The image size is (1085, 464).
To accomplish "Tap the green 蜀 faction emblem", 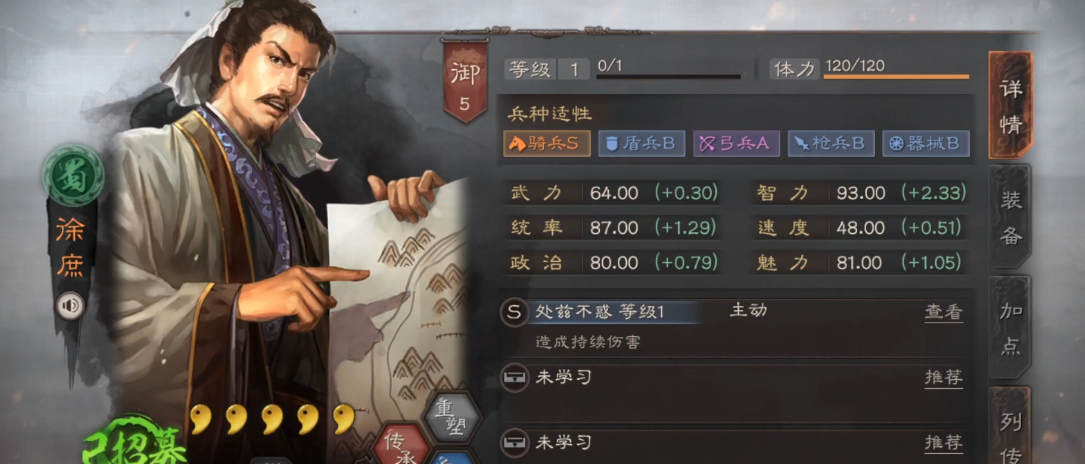I will point(73,176).
